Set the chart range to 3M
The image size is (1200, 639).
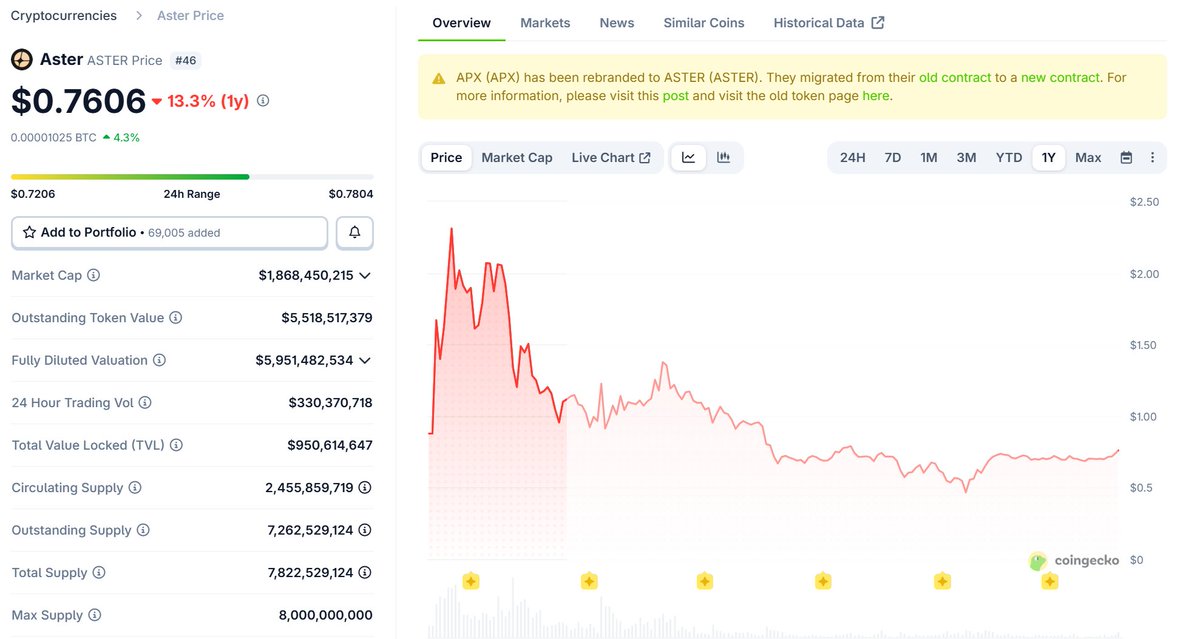(x=966, y=158)
